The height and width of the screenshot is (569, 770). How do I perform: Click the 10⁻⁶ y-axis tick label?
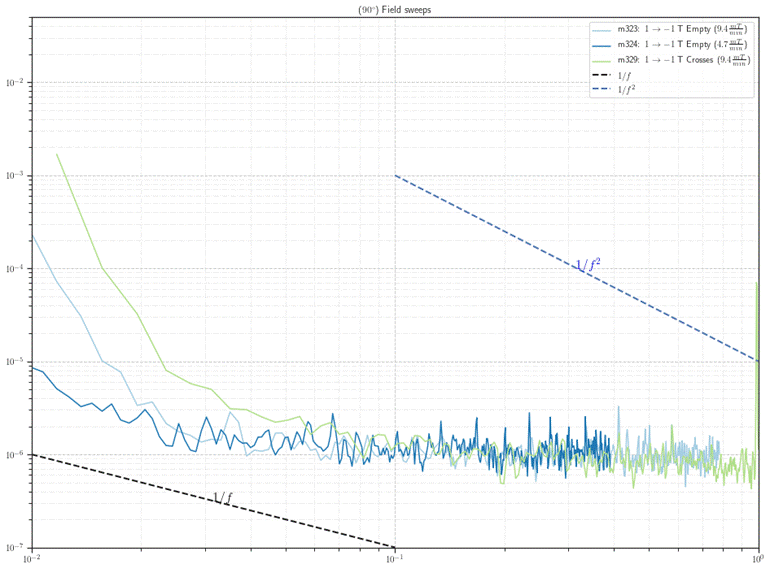pyautogui.click(x=15, y=455)
